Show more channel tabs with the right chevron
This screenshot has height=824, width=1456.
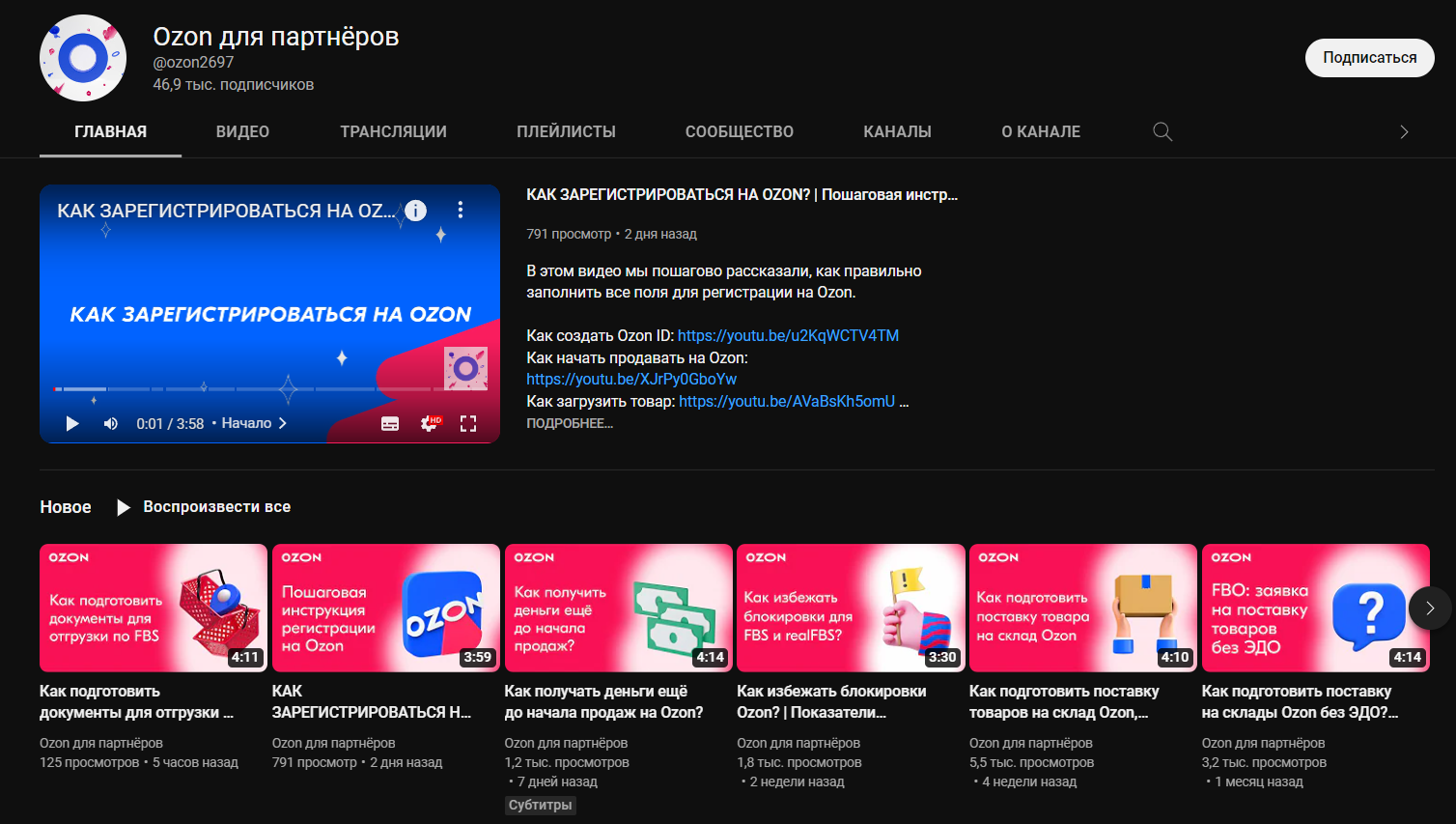(x=1404, y=131)
